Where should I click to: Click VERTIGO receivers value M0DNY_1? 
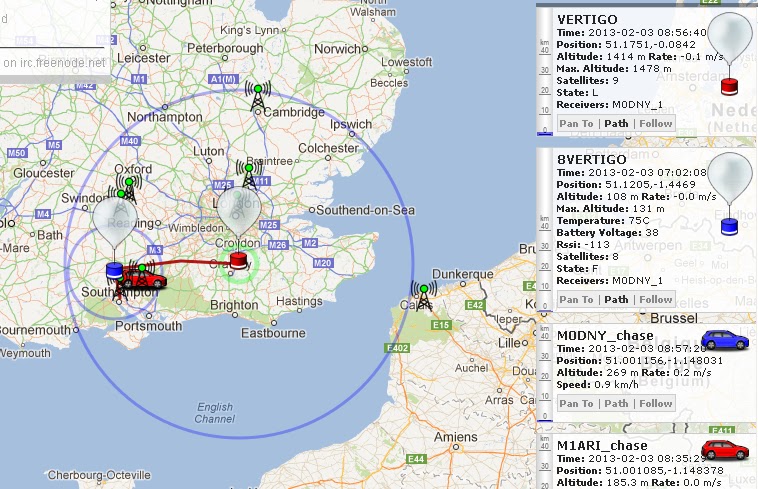(638, 105)
